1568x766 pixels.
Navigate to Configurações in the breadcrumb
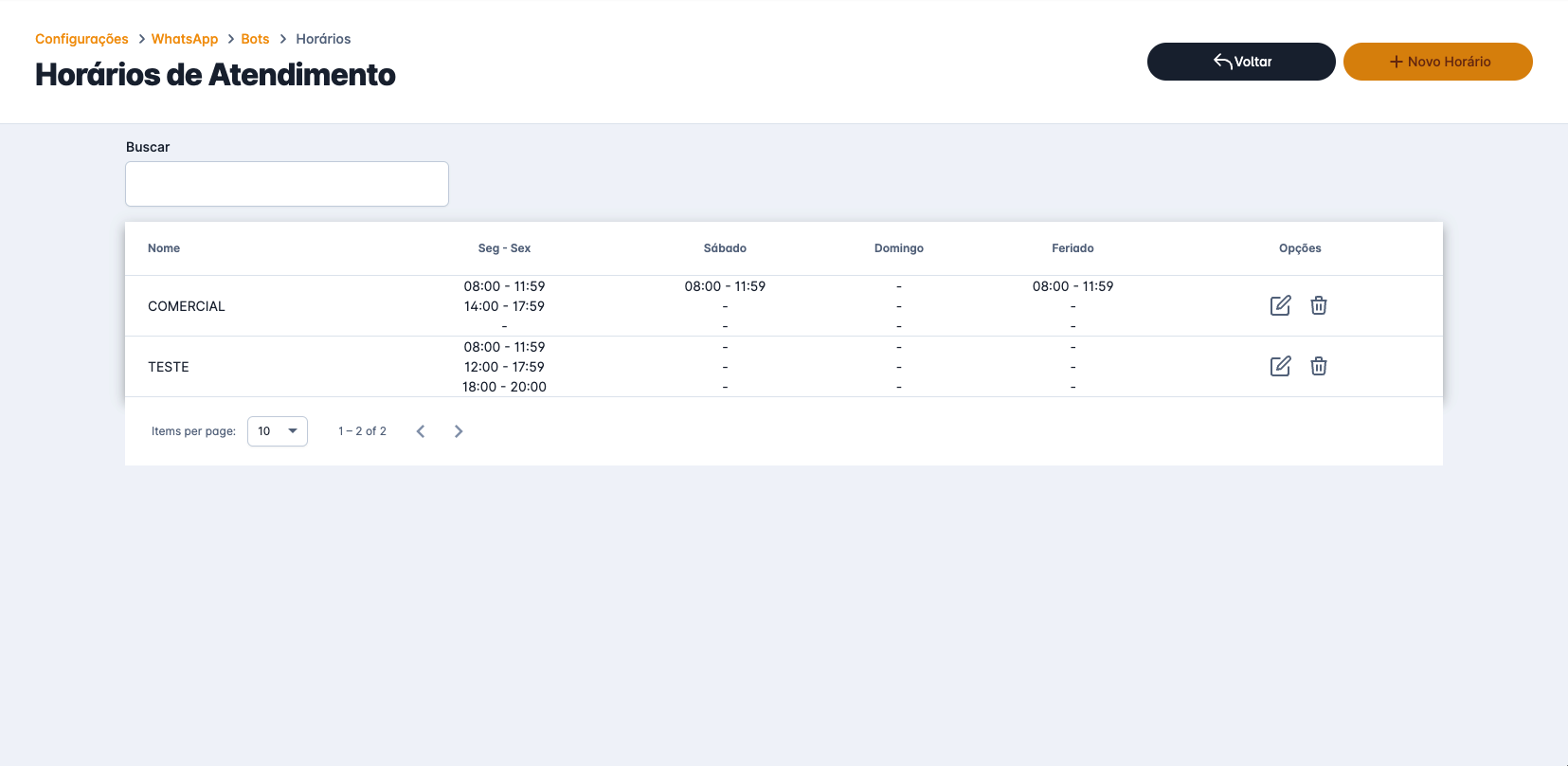coord(81,39)
